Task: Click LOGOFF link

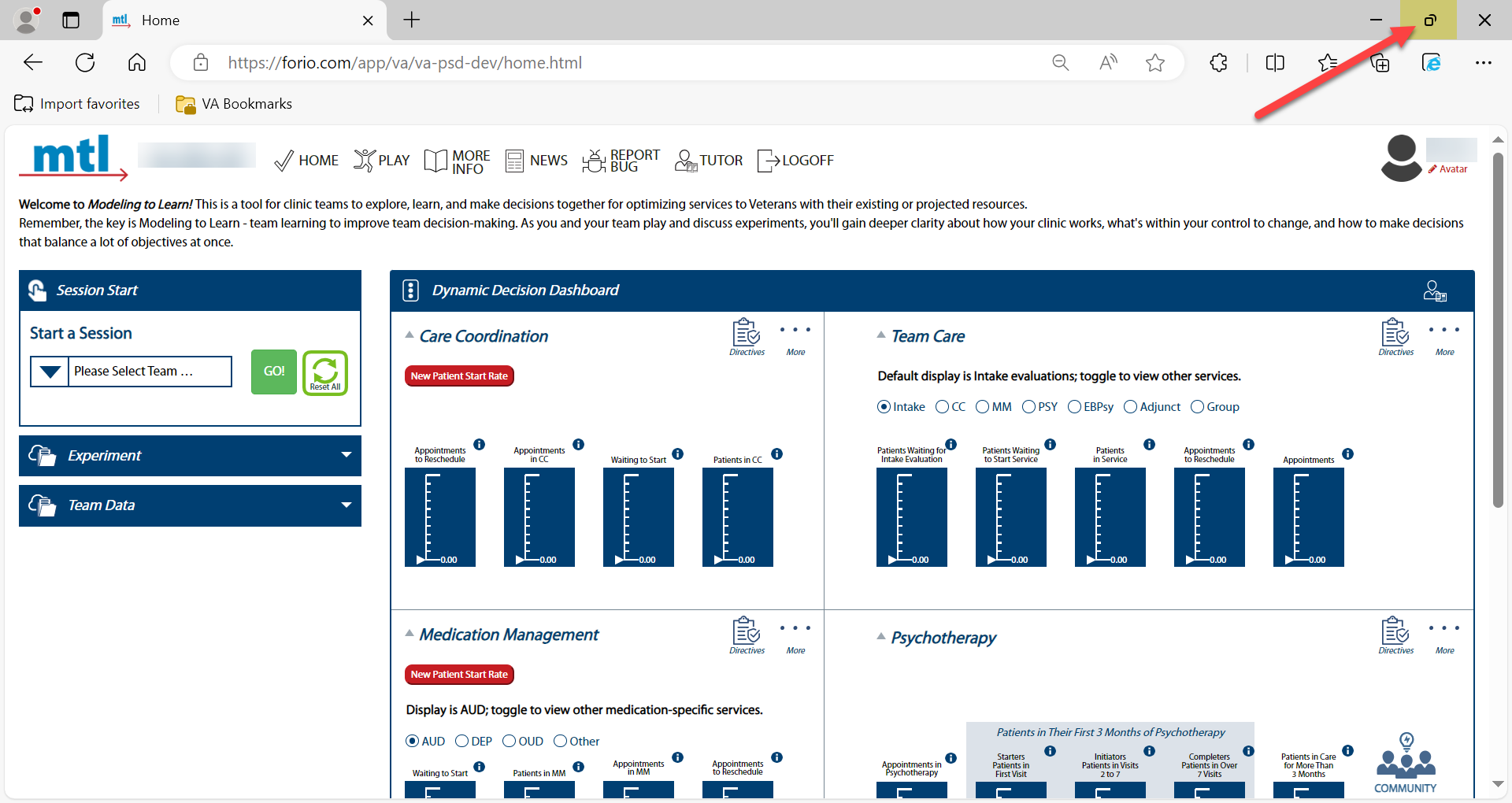Action: (x=795, y=161)
